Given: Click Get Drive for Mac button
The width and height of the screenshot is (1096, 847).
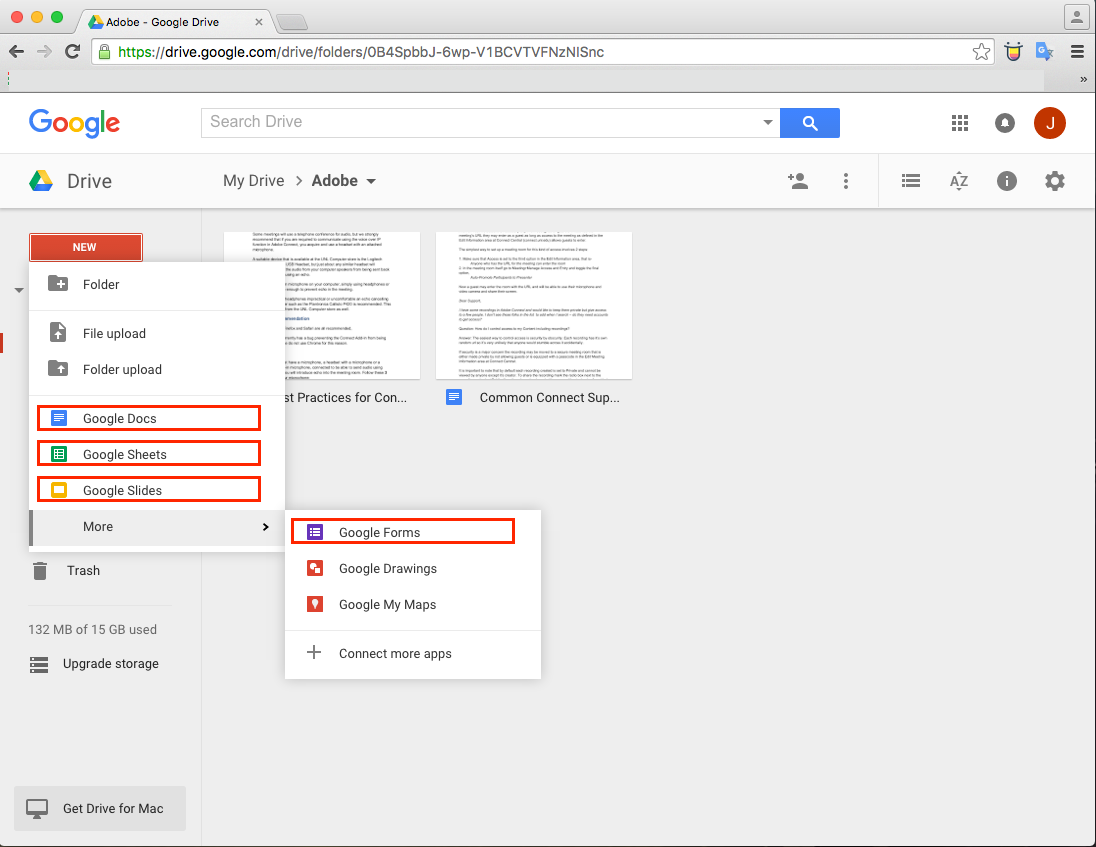Looking at the screenshot, I should pos(100,809).
